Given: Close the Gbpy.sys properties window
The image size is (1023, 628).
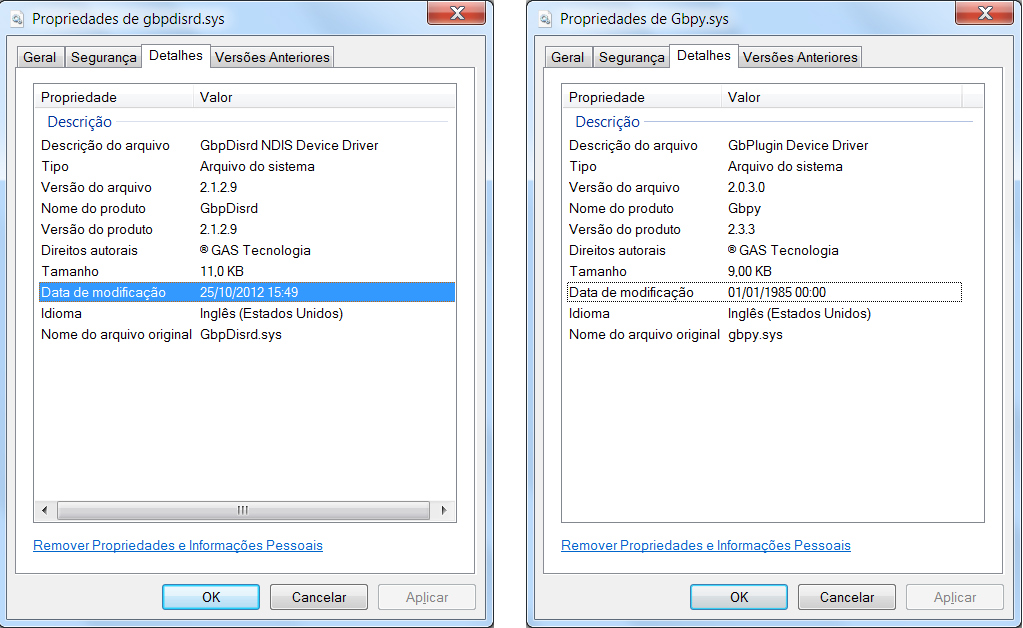Looking at the screenshot, I should 985,13.
